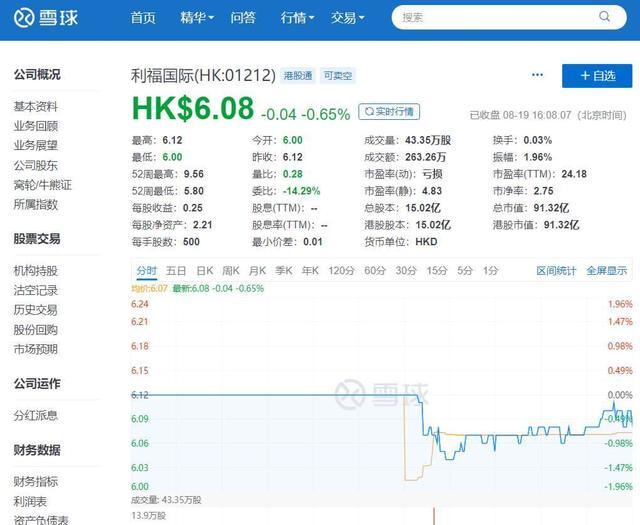Click the 总市值 value 91.32亿

[x=551, y=208]
